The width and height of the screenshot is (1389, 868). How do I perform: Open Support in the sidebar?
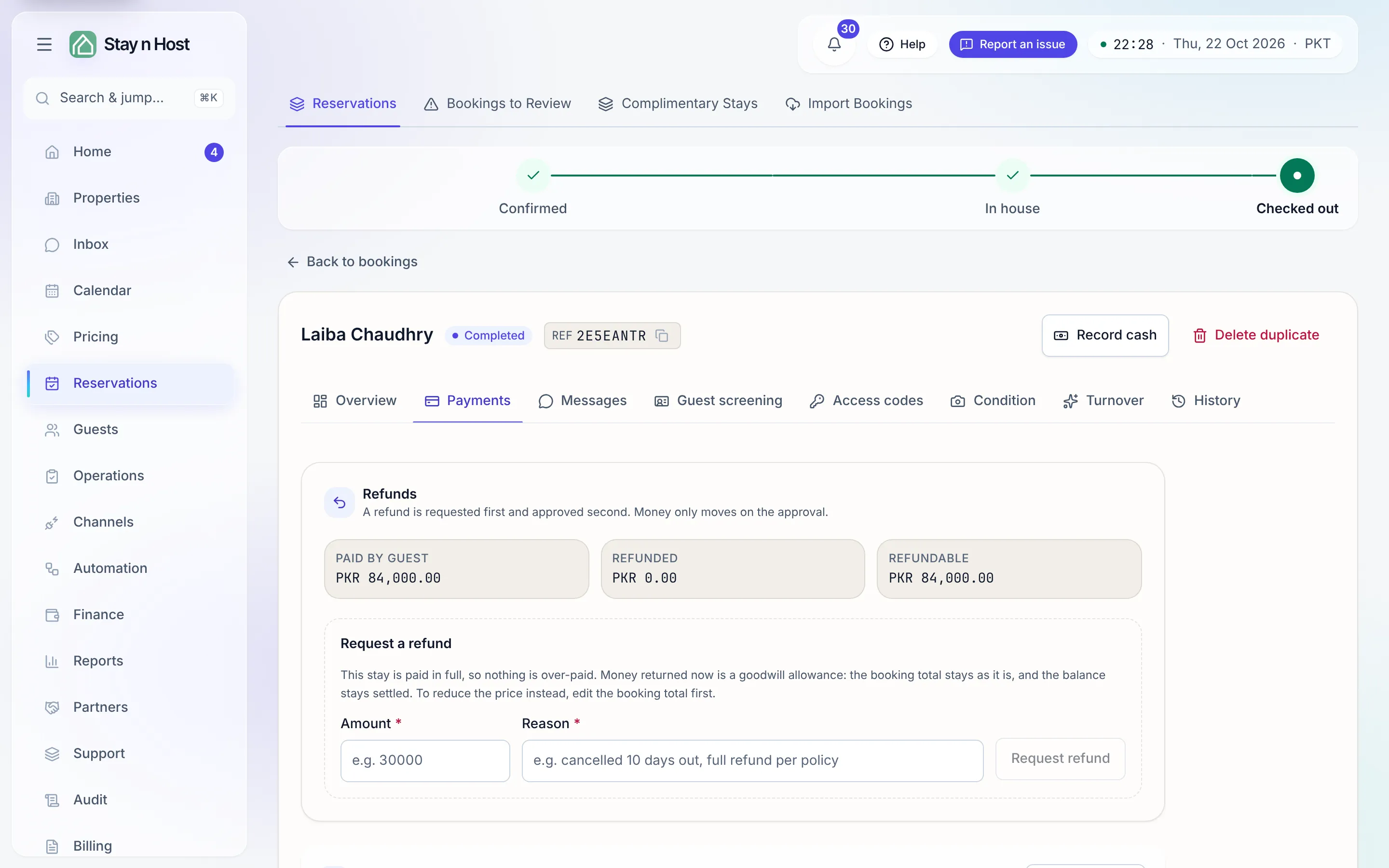130,754
